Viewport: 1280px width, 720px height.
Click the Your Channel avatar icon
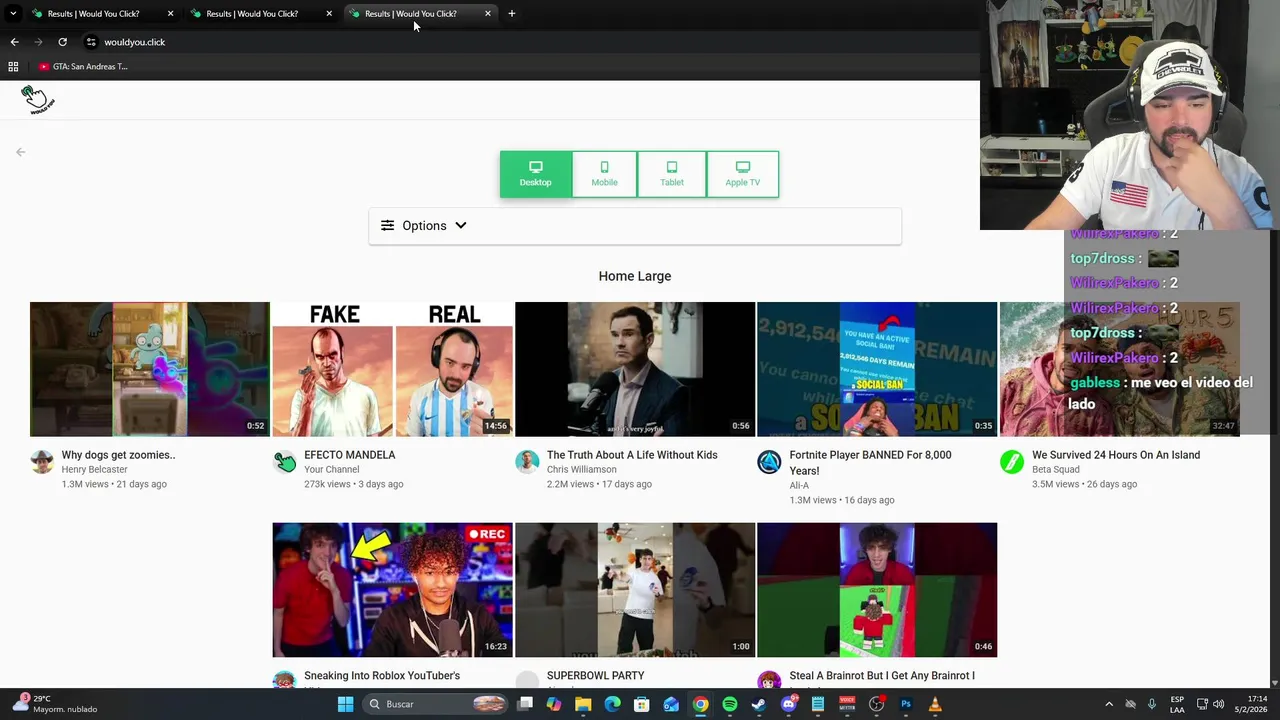285,462
